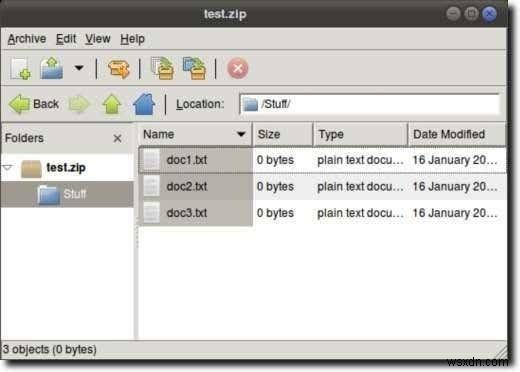Open an archive using toolbar icon
This screenshot has width=520, height=372.
click(51, 68)
